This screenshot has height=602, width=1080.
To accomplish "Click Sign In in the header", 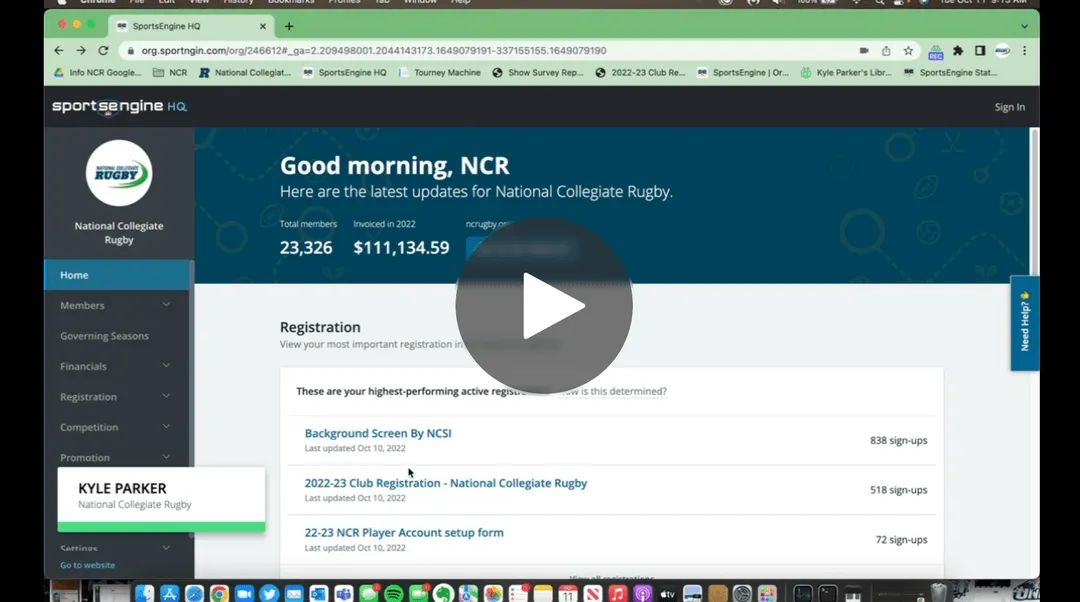I will pos(1009,107).
